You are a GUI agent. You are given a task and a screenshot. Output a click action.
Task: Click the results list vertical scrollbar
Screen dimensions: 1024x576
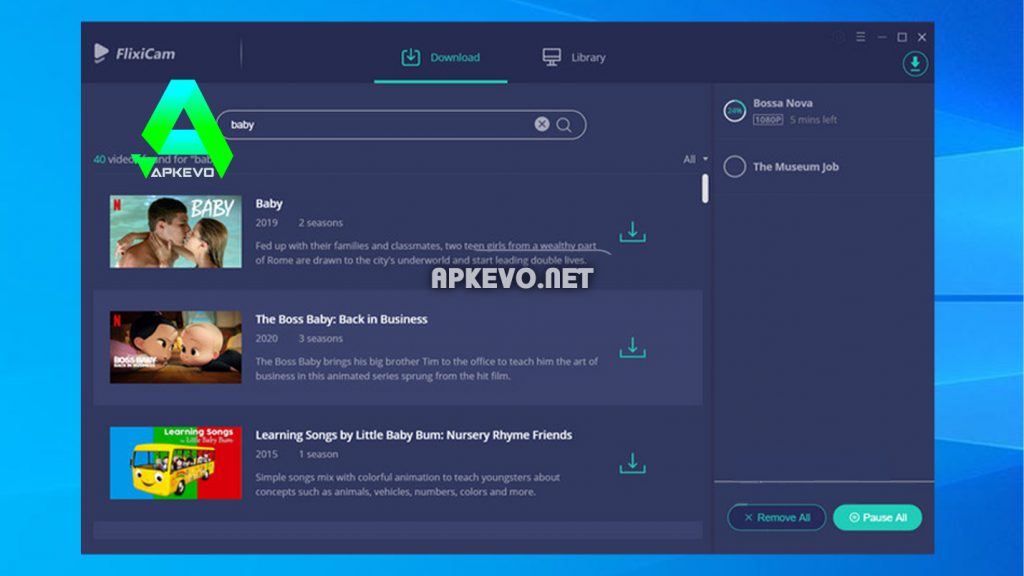(705, 188)
